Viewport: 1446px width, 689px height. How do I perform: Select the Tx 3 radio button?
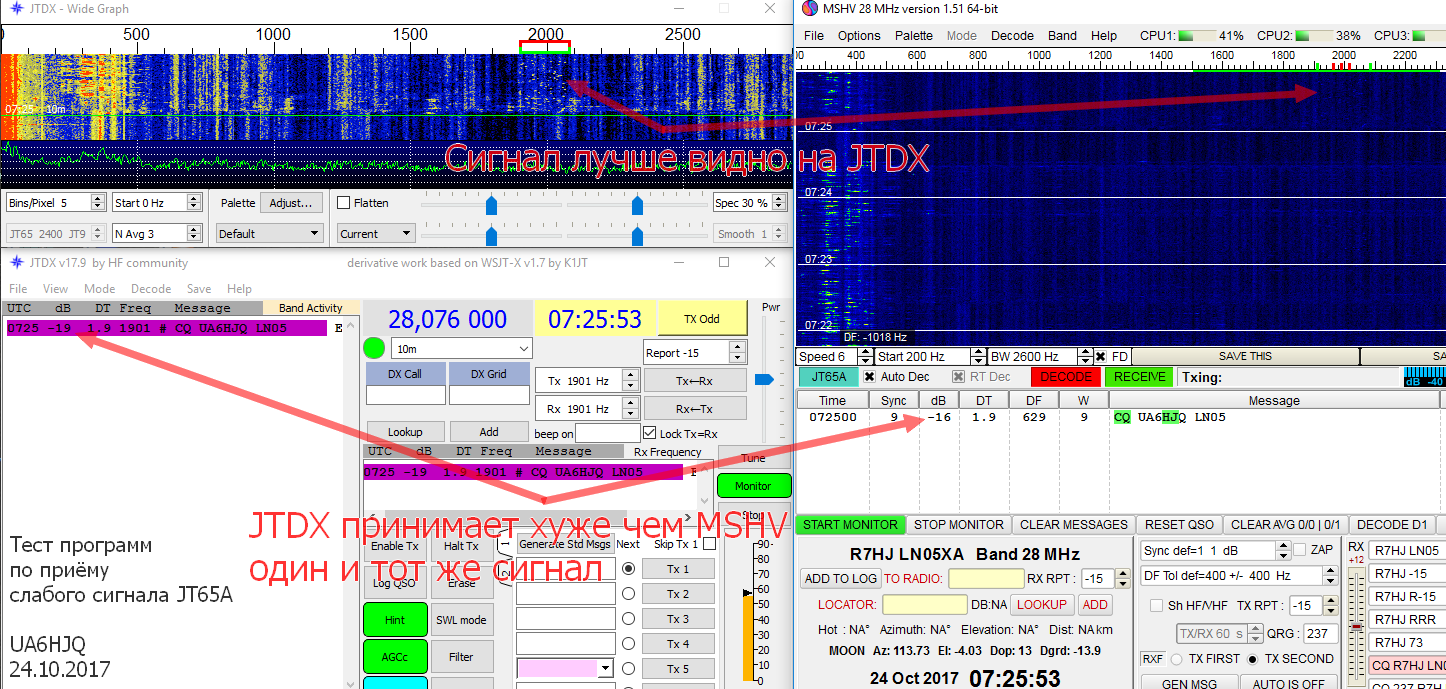pos(629,619)
